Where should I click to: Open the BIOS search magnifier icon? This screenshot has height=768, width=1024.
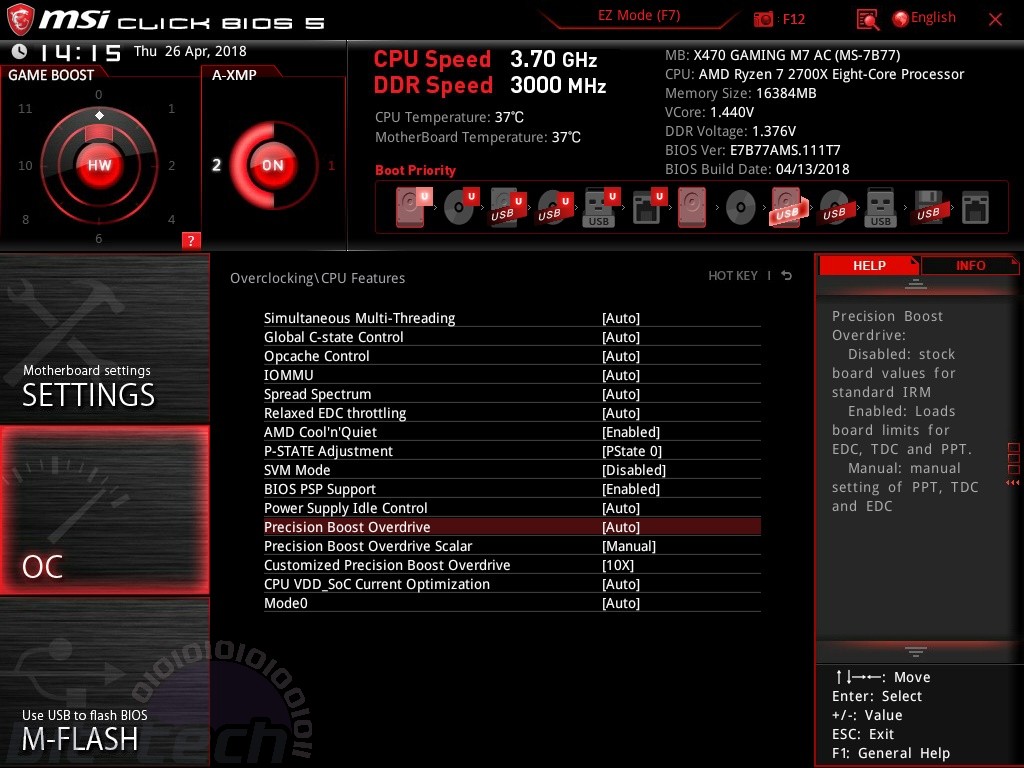pos(867,20)
